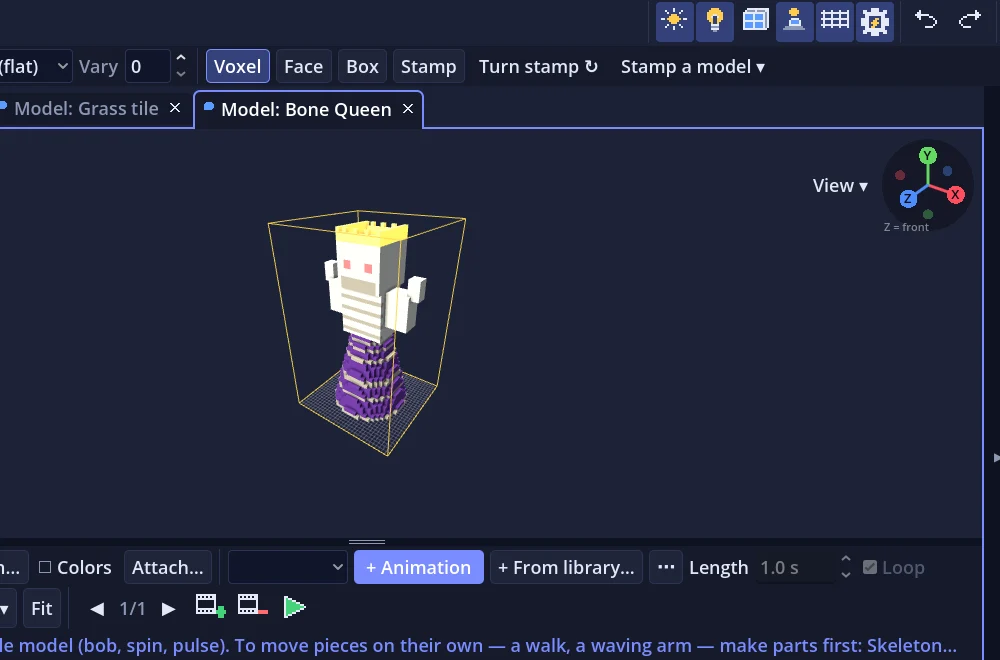Open the gear with lightning icon
1000x660 pixels.
tap(875, 21)
